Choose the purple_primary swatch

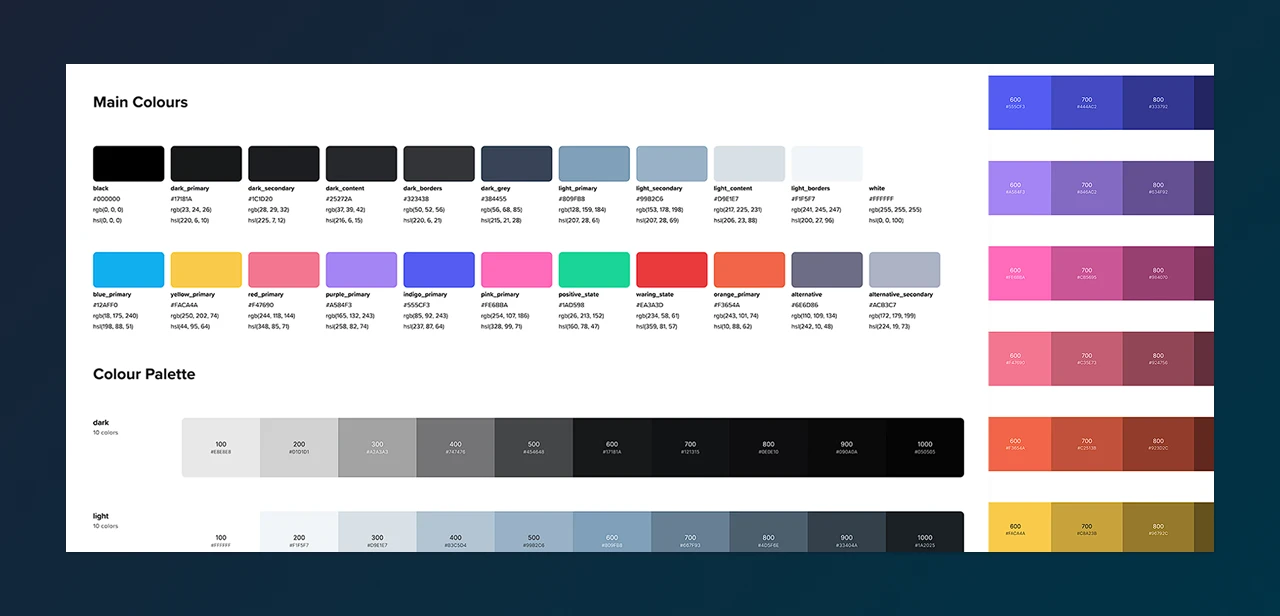361,270
